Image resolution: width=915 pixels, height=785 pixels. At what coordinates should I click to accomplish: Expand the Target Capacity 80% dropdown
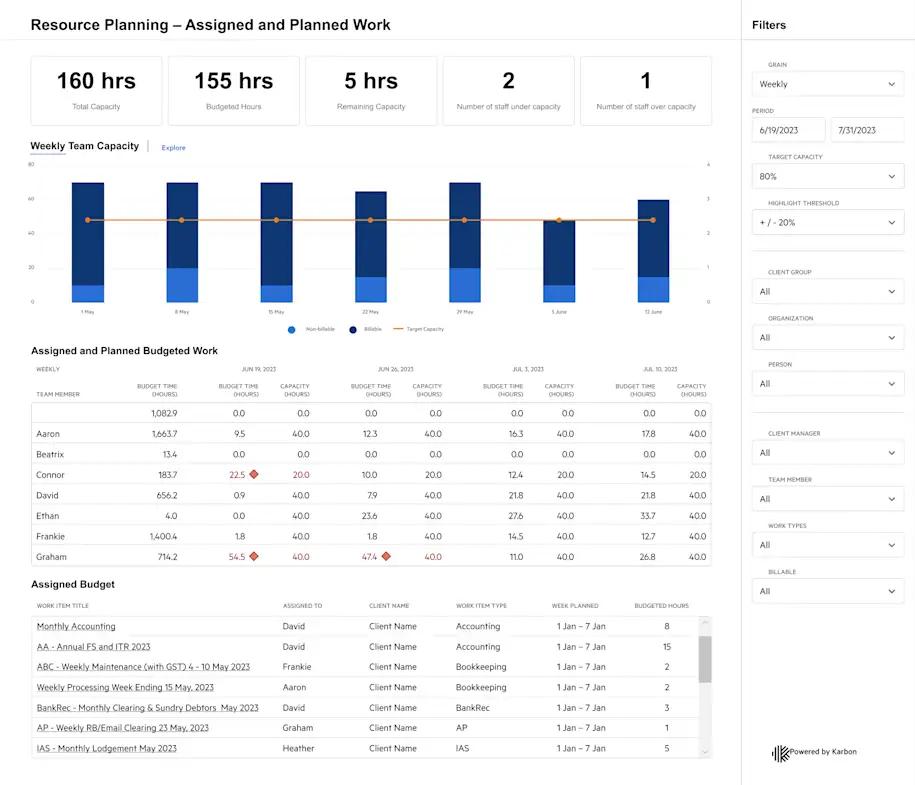point(827,176)
